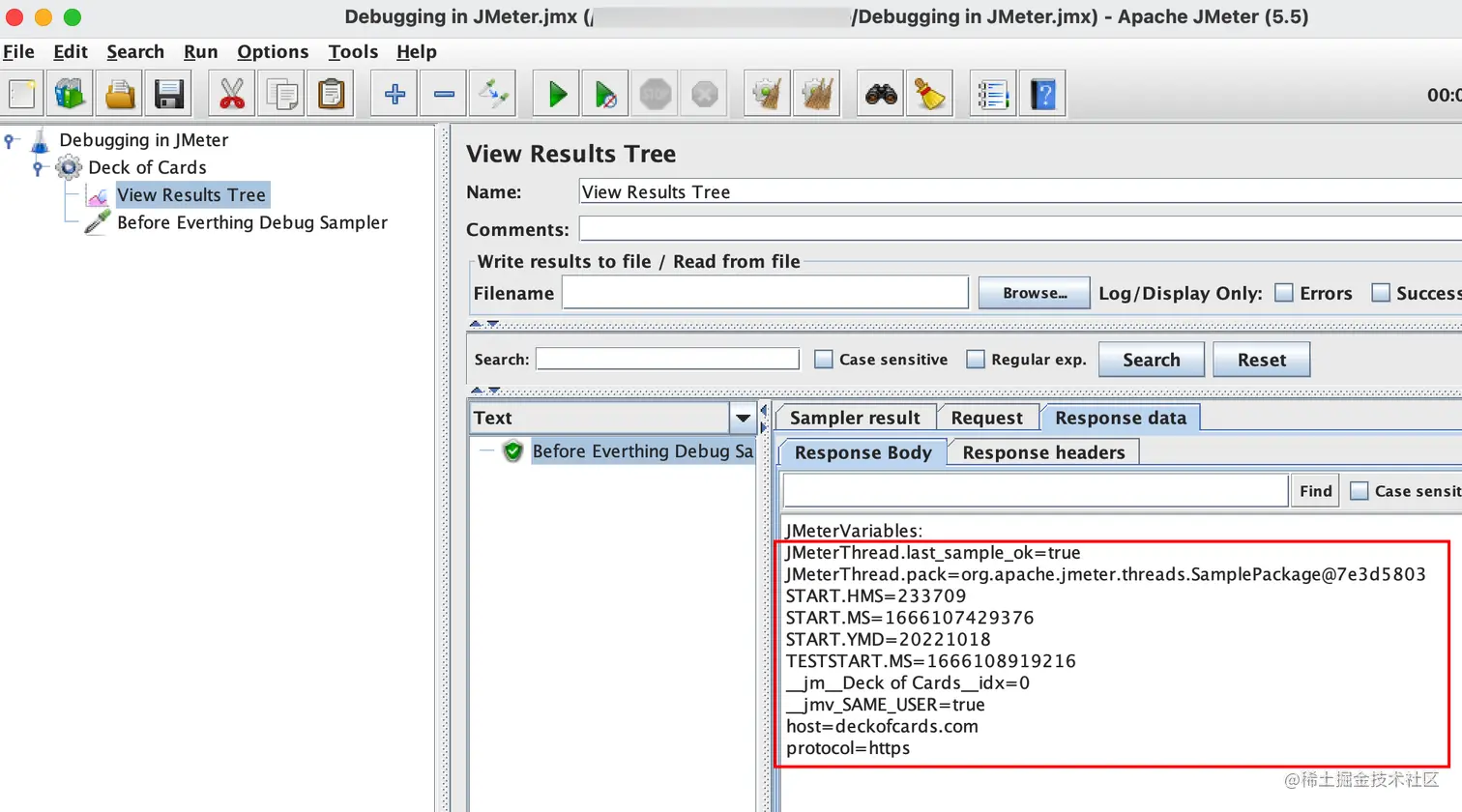
Task: Select the Response Body tab
Action: (863, 452)
